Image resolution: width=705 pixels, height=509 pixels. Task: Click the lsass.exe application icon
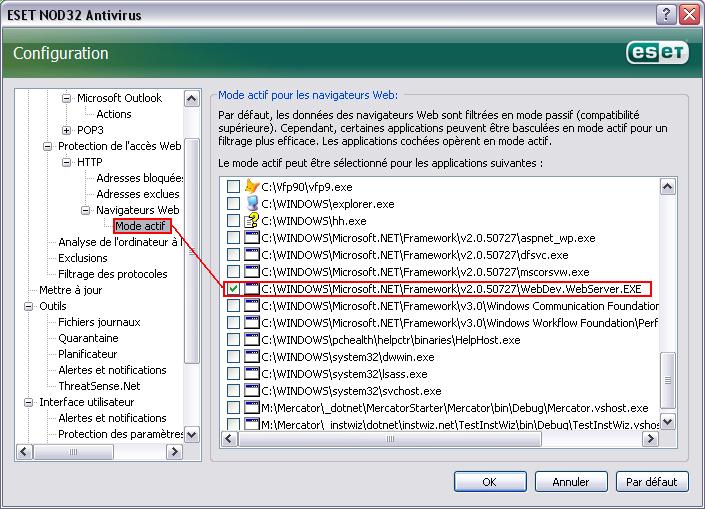tap(252, 374)
